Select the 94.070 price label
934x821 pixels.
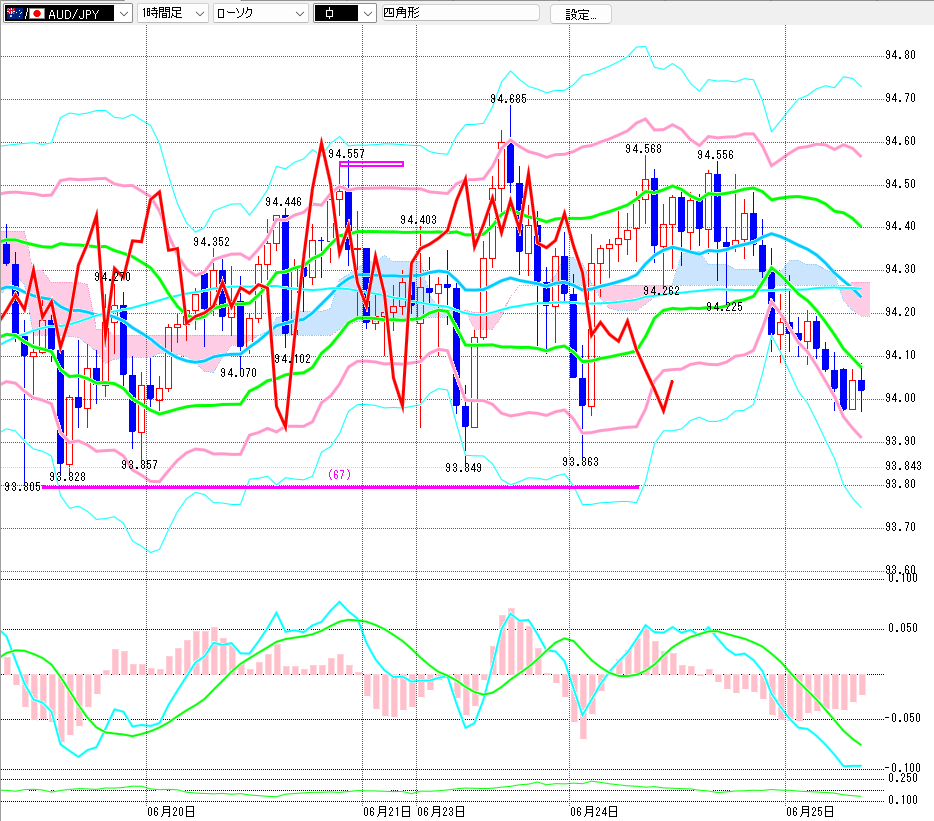point(238,373)
